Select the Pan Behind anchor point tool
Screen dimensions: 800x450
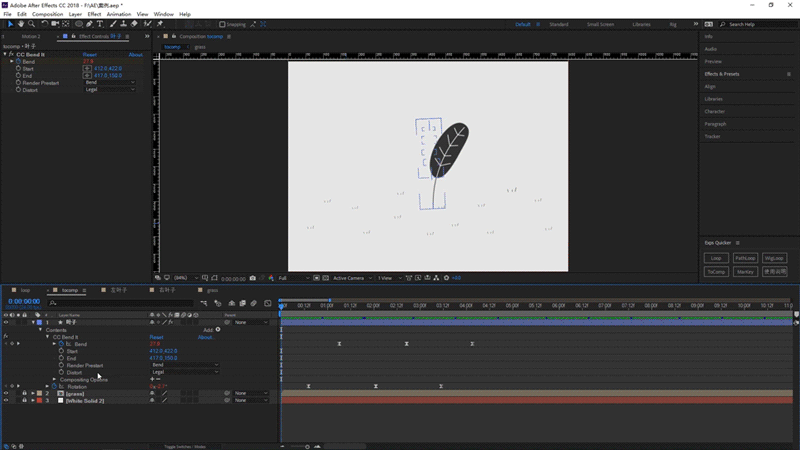point(66,24)
